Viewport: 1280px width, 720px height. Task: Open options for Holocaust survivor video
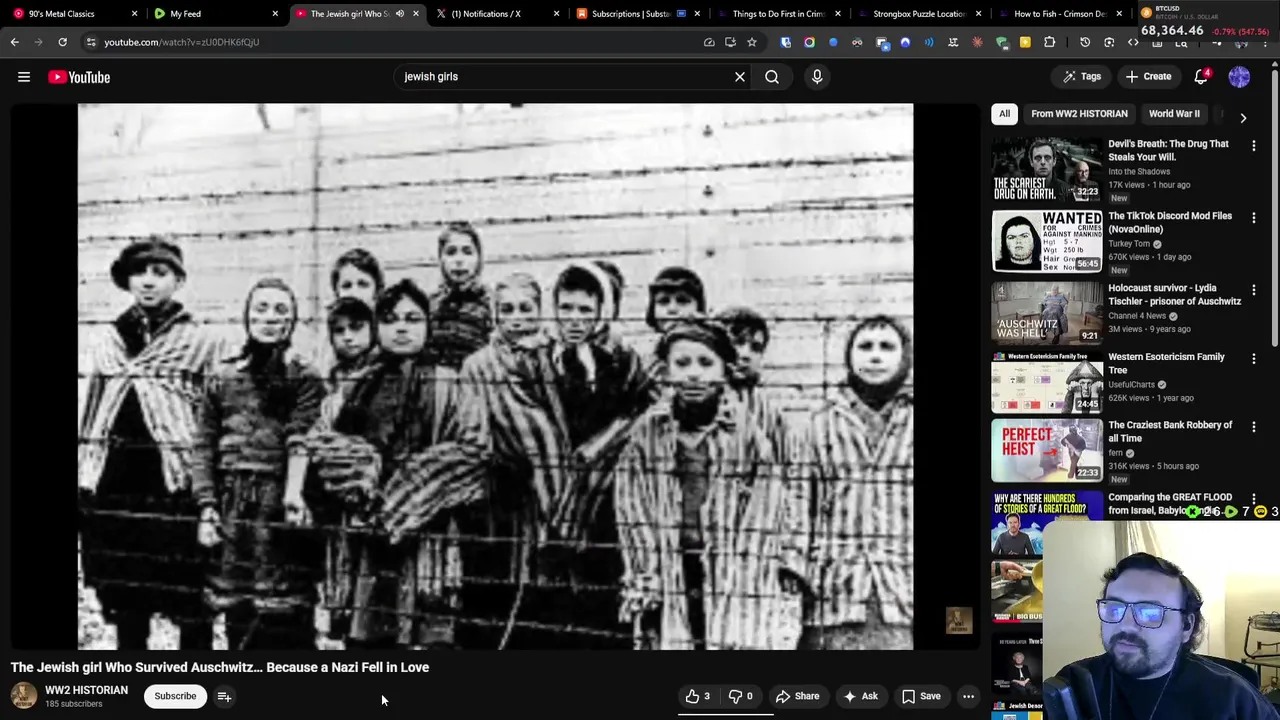click(x=1254, y=290)
